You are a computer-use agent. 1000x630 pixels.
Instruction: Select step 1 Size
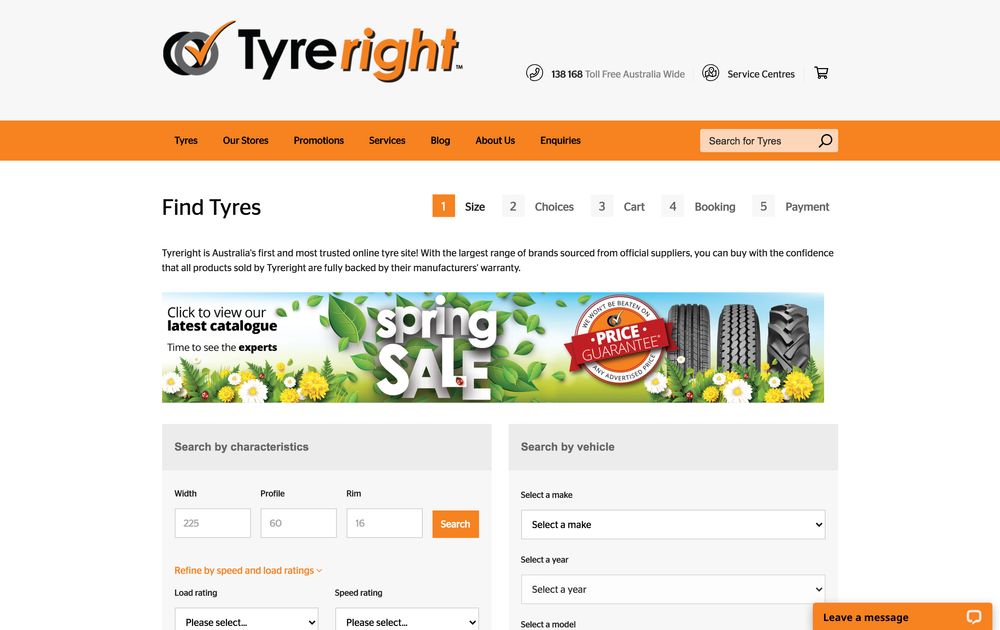point(459,206)
